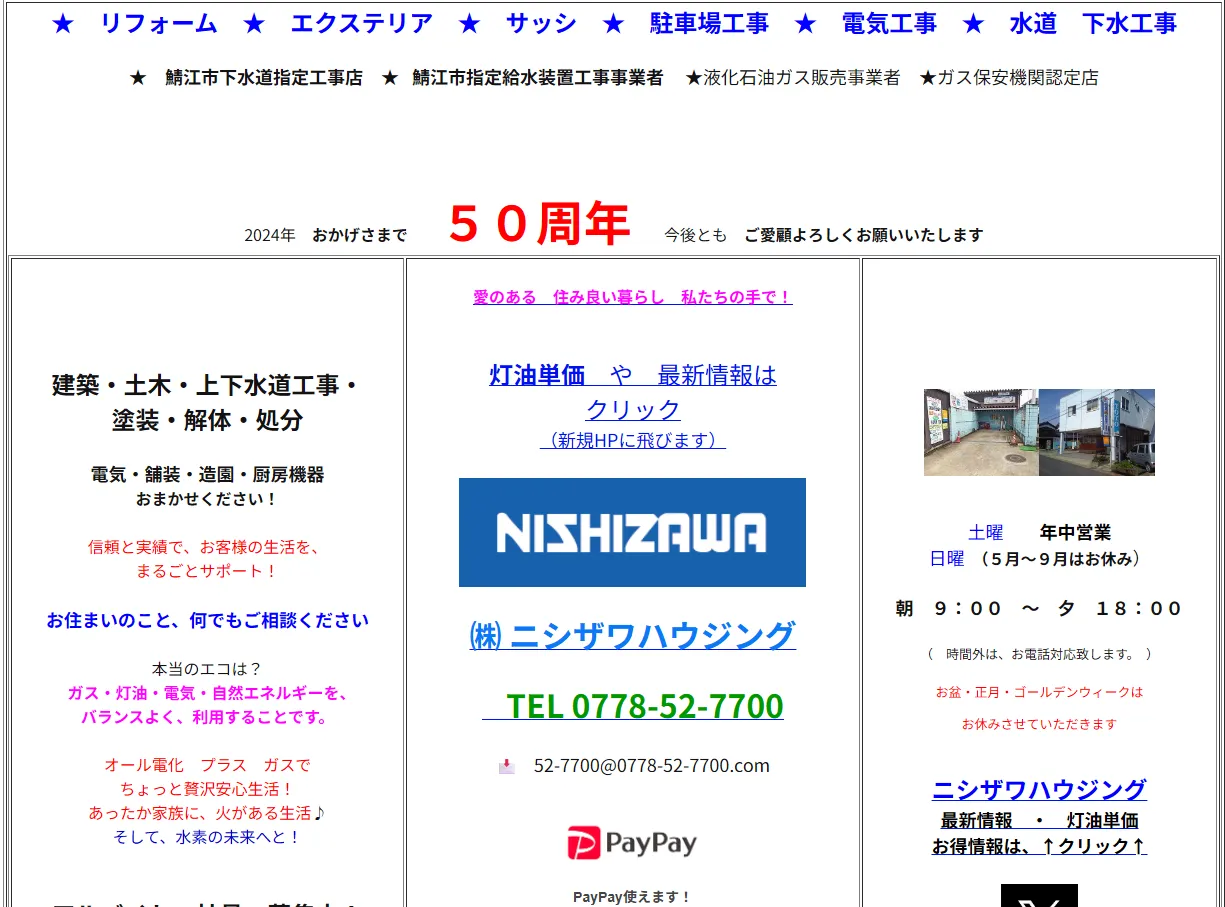The image size is (1225, 907).
Task: Click the お得情報は、↑クリック↑ link
Action: [x=1039, y=846]
